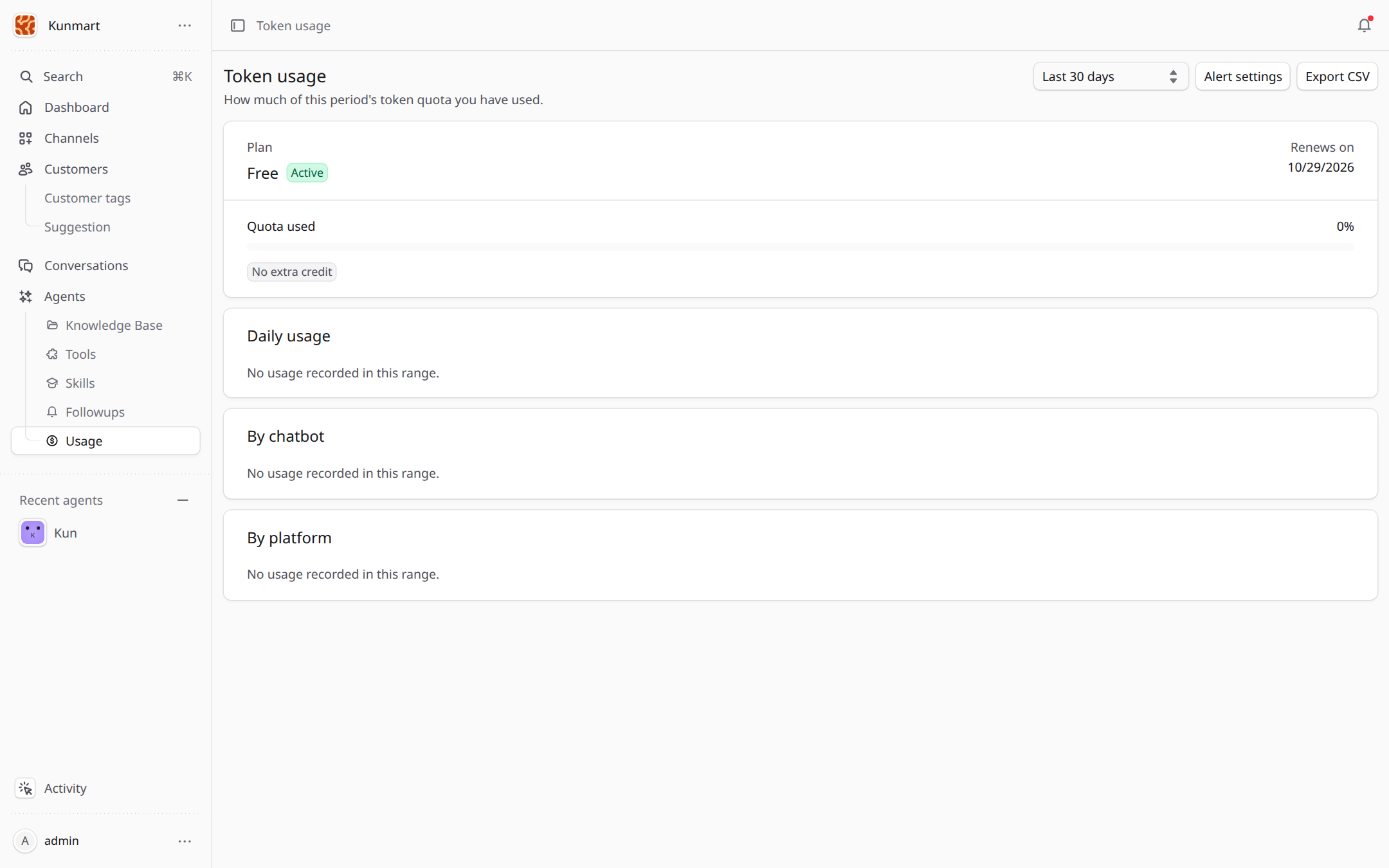The width and height of the screenshot is (1389, 868).
Task: Click the Tools puzzle icon
Action: coord(52,354)
